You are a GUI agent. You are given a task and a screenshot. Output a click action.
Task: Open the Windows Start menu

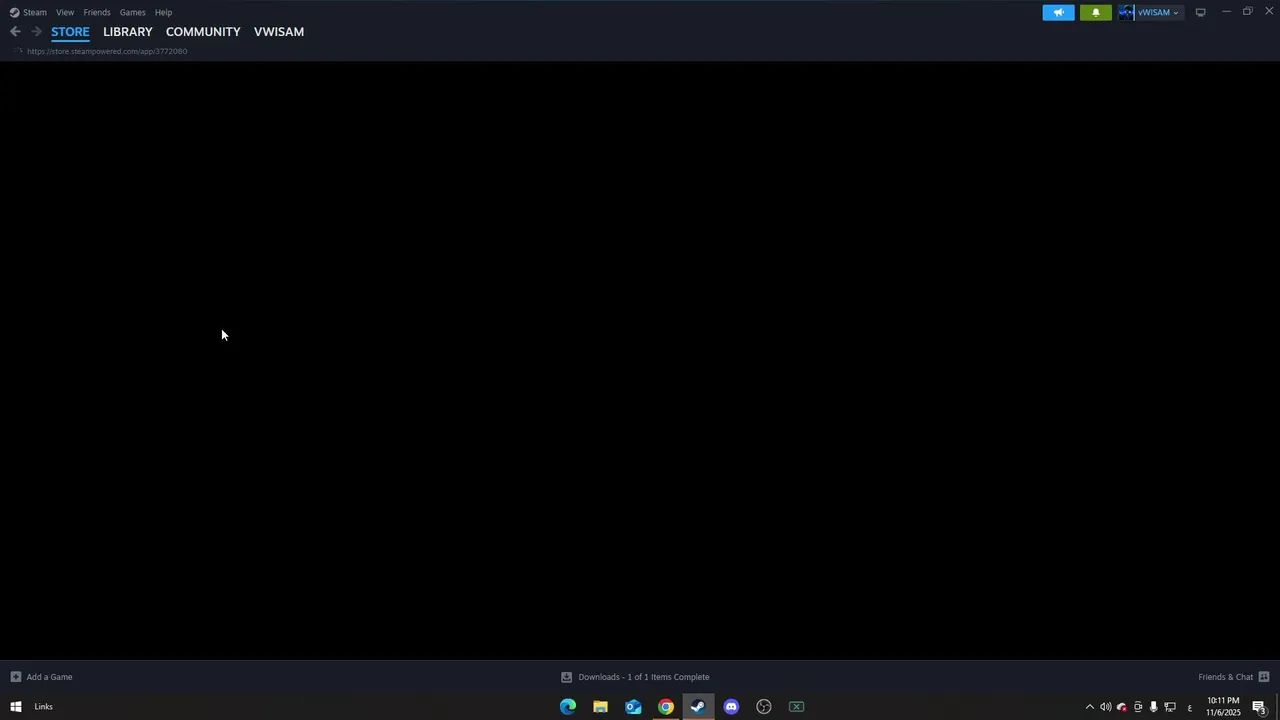click(x=15, y=707)
